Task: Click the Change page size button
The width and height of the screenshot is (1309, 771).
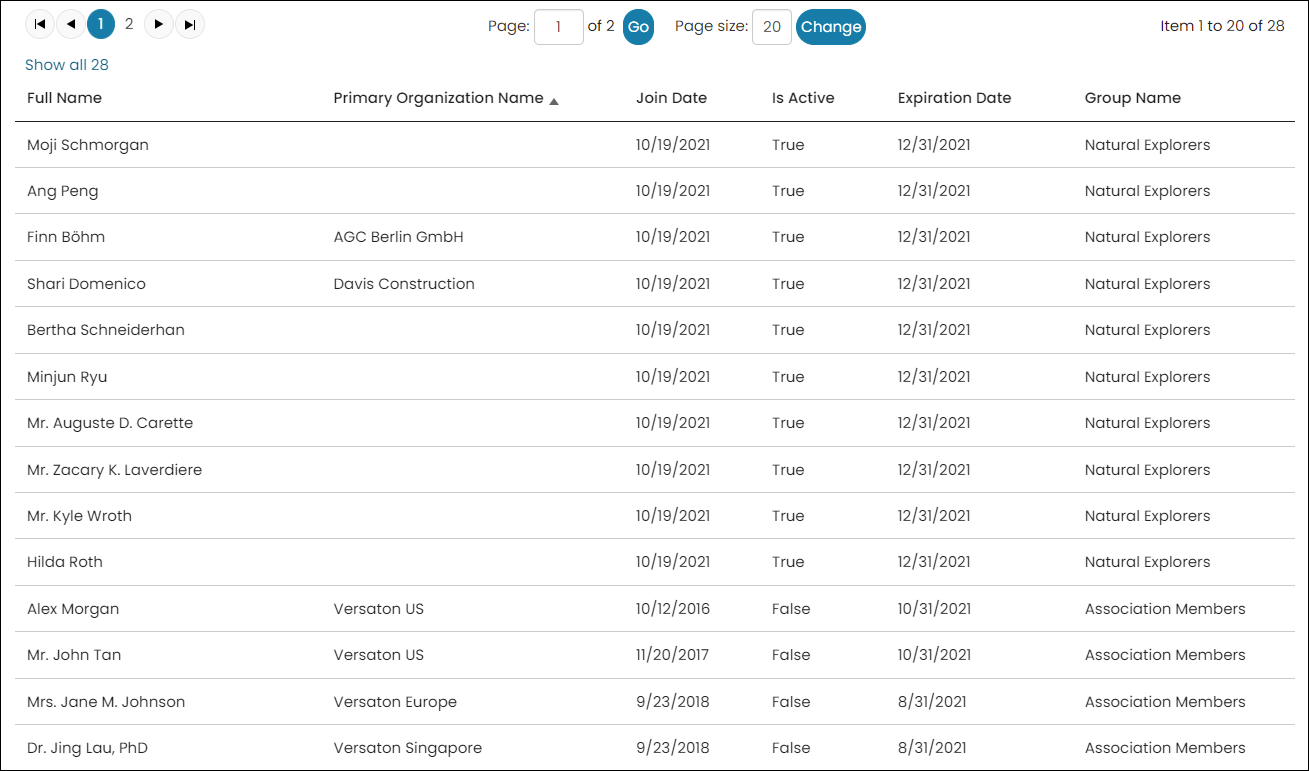Action: (831, 27)
